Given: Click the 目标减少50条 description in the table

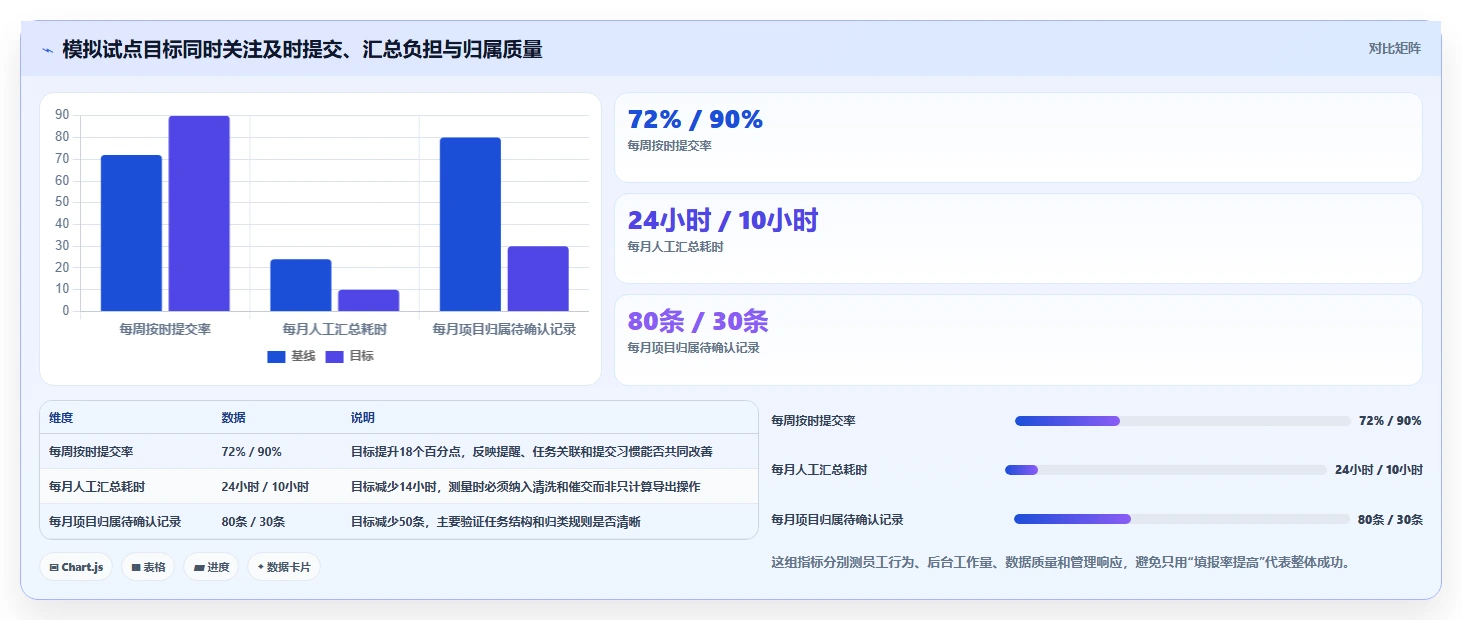Looking at the screenshot, I should (496, 522).
